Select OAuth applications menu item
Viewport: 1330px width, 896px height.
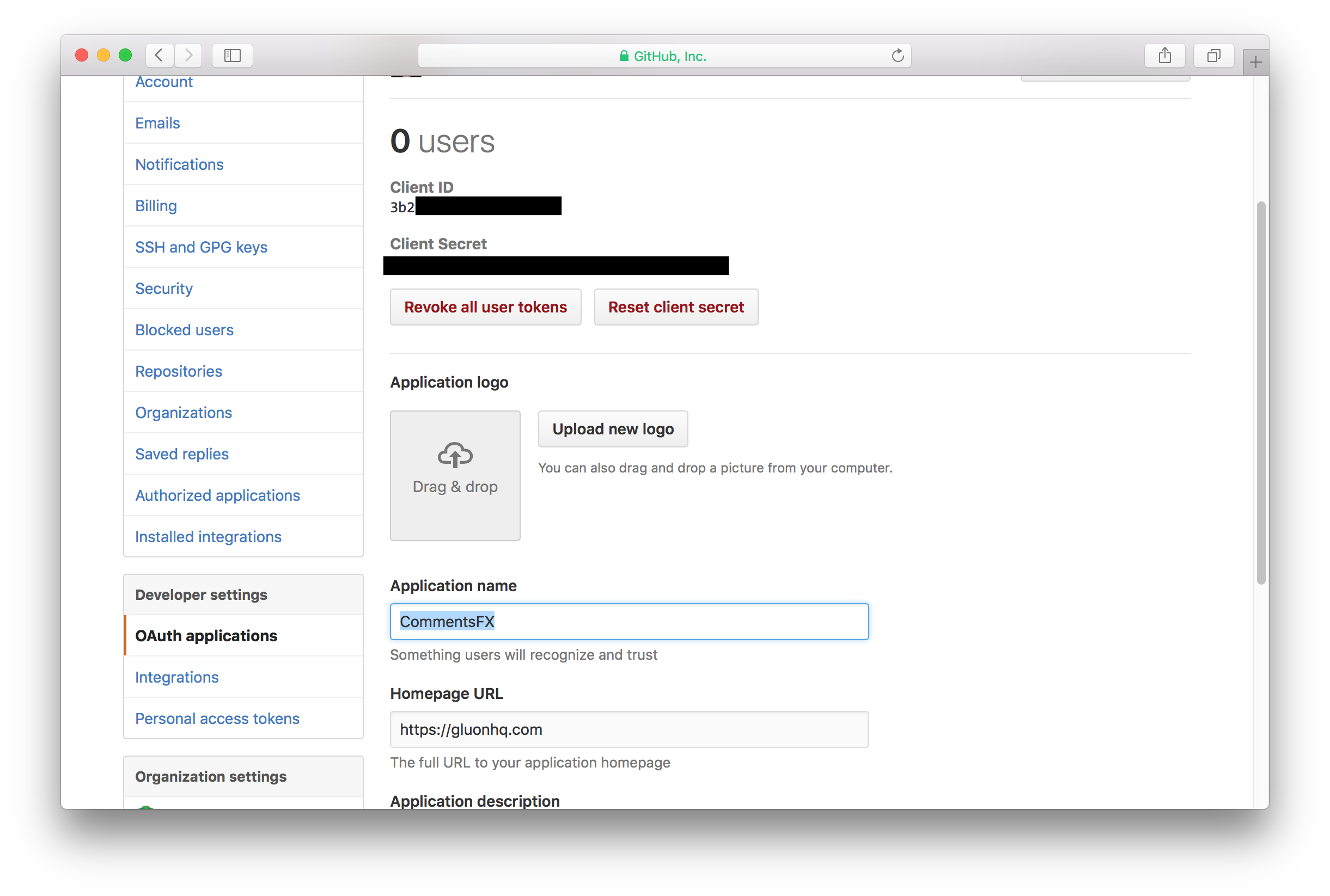pyautogui.click(x=206, y=635)
